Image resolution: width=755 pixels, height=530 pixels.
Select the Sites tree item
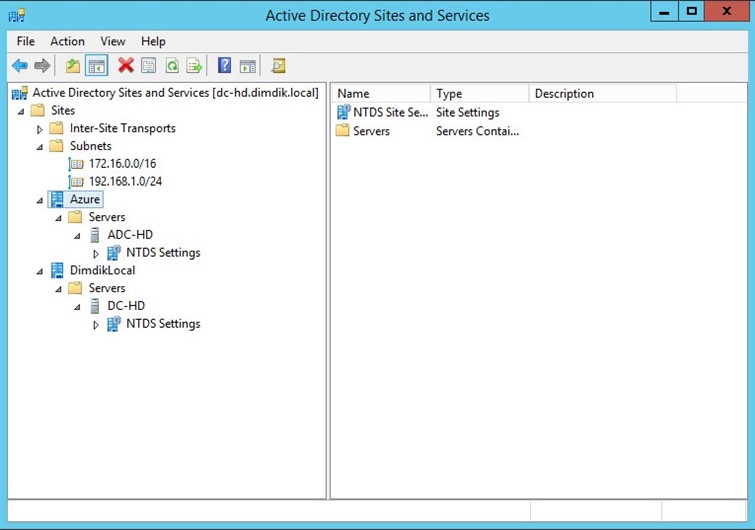[x=63, y=110]
